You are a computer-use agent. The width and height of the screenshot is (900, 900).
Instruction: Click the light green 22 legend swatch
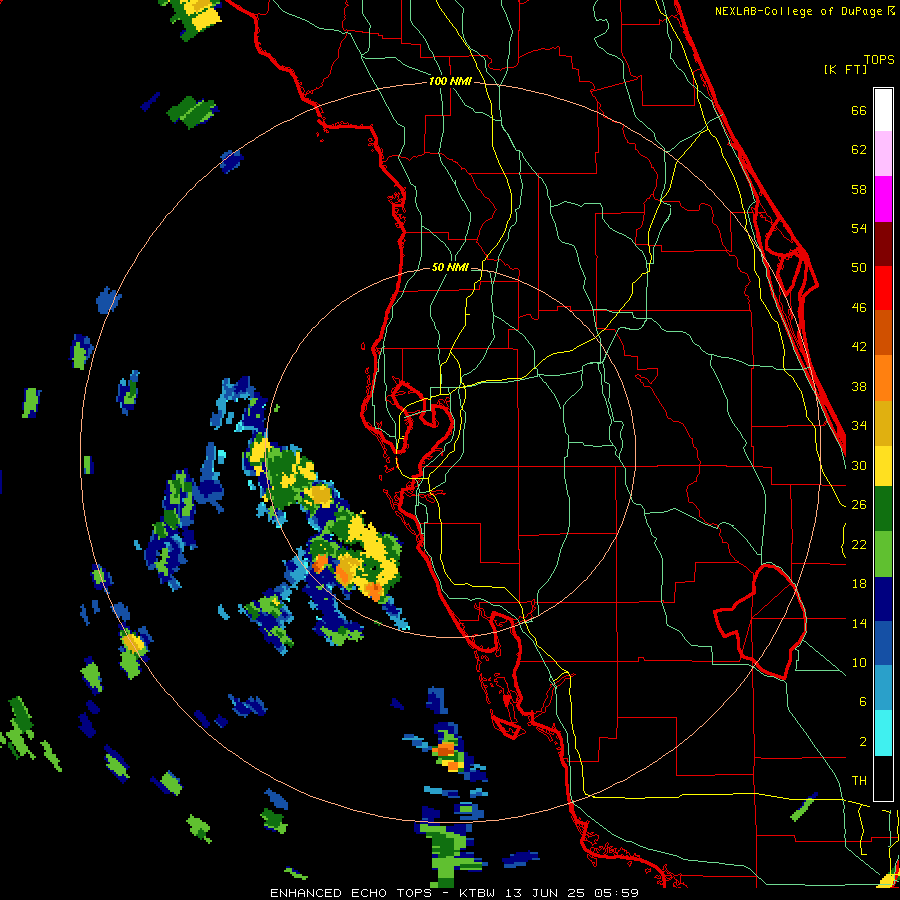883,554
